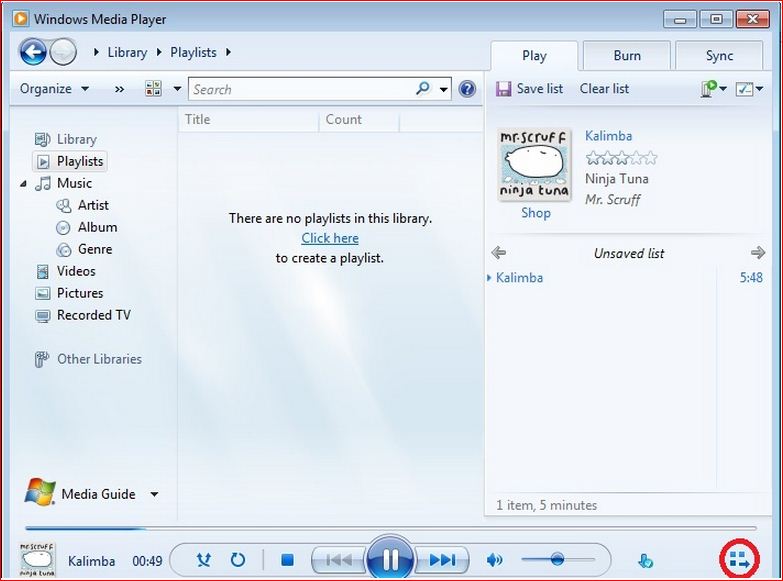Go to next list with right arrow
Image resolution: width=783 pixels, height=581 pixels.
pyautogui.click(x=758, y=252)
